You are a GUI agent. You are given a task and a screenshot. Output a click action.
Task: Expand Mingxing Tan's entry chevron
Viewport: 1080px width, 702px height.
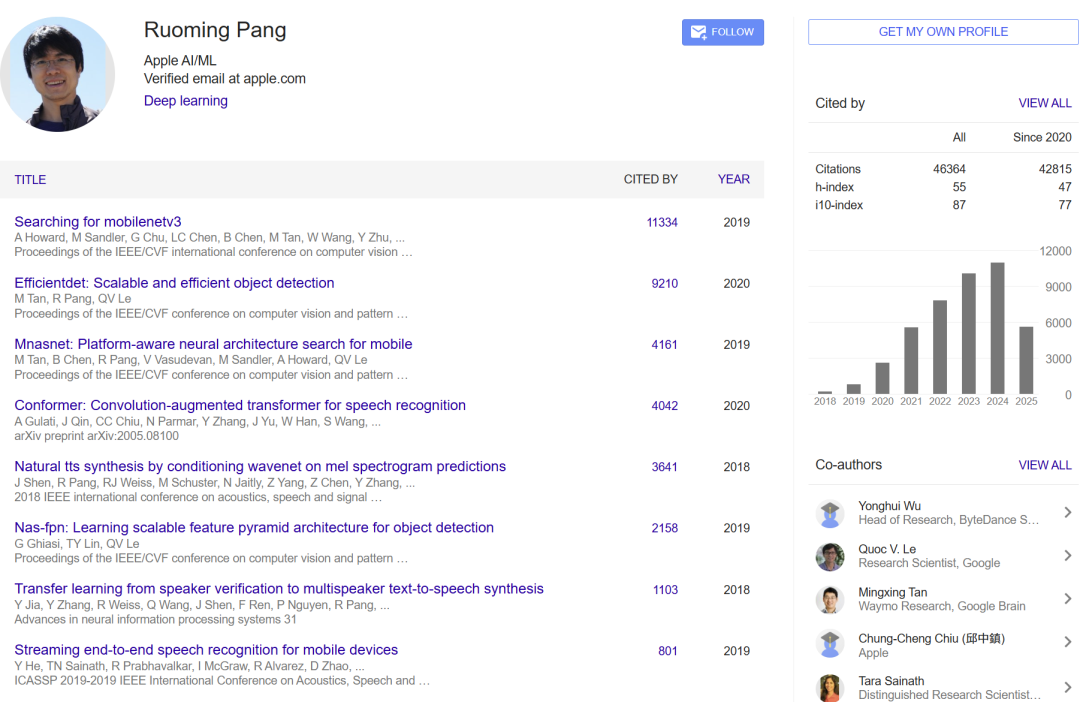pos(1067,599)
